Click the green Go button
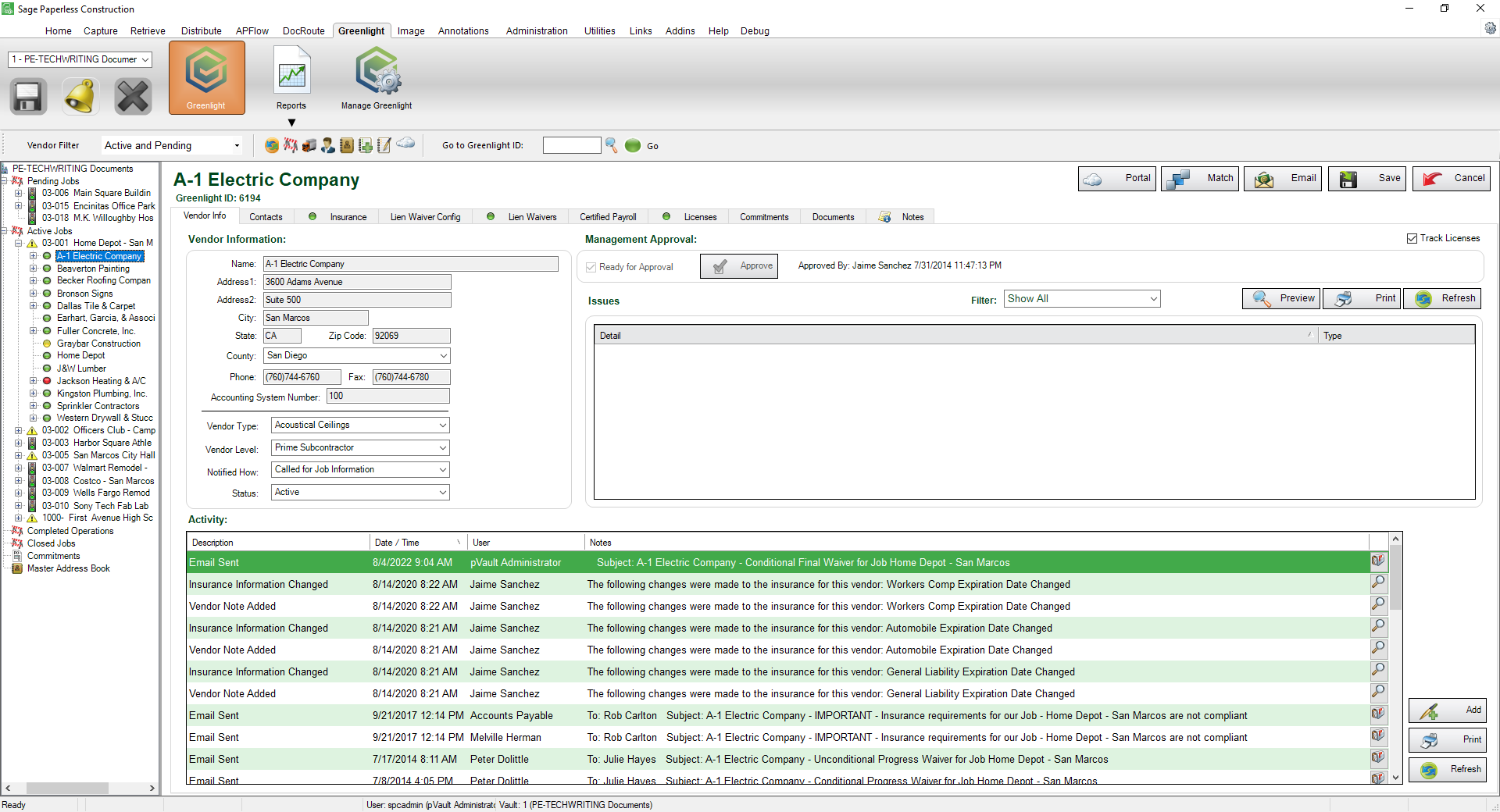This screenshot has width=1500, height=812. point(643,145)
